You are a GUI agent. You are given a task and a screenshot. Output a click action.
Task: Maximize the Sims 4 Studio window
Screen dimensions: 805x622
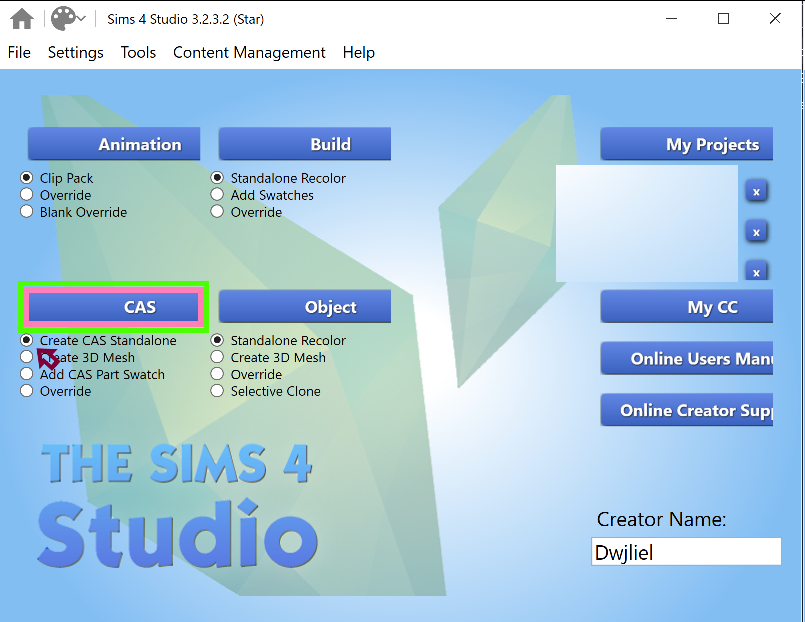click(x=723, y=18)
